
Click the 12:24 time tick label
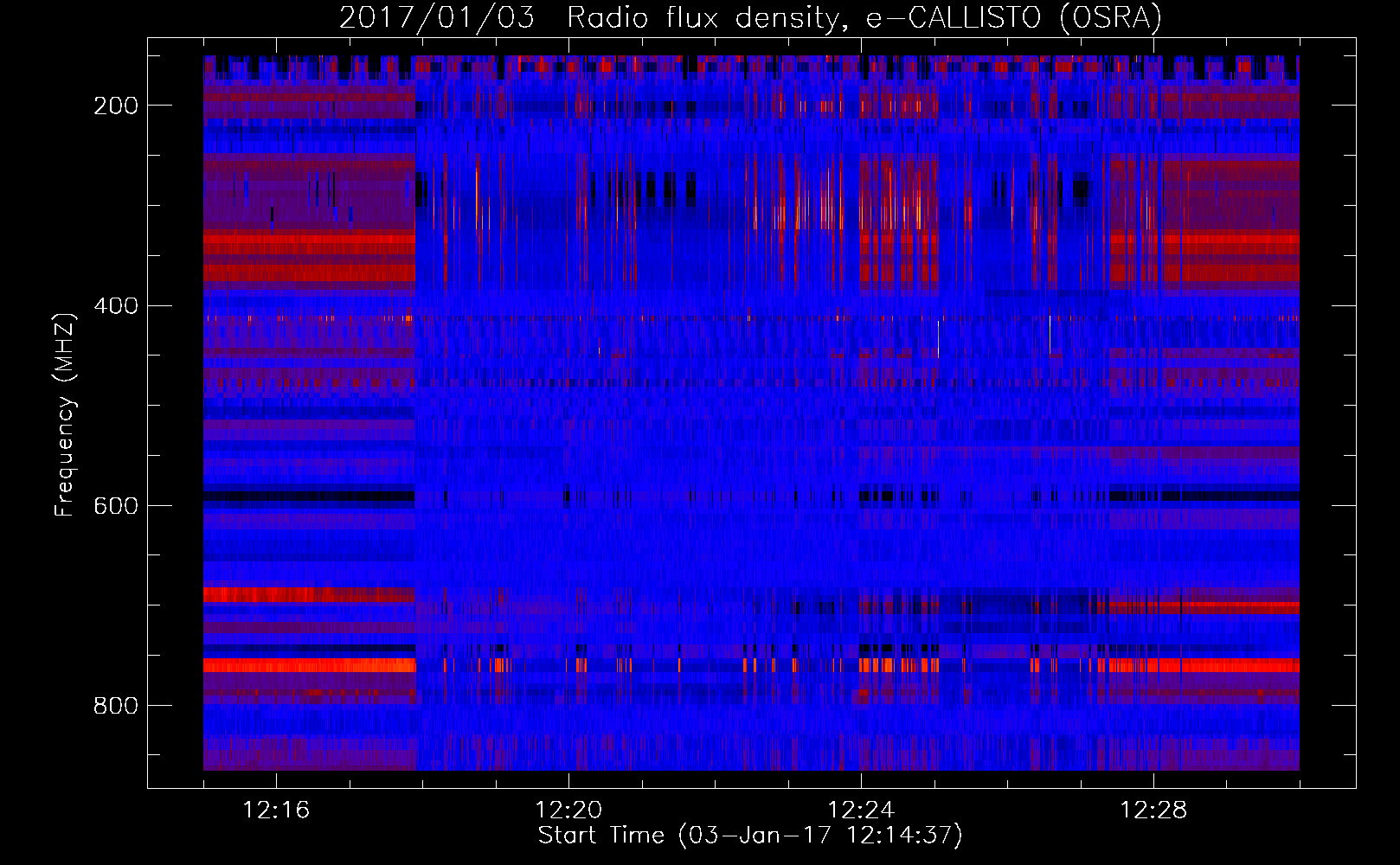tap(861, 811)
